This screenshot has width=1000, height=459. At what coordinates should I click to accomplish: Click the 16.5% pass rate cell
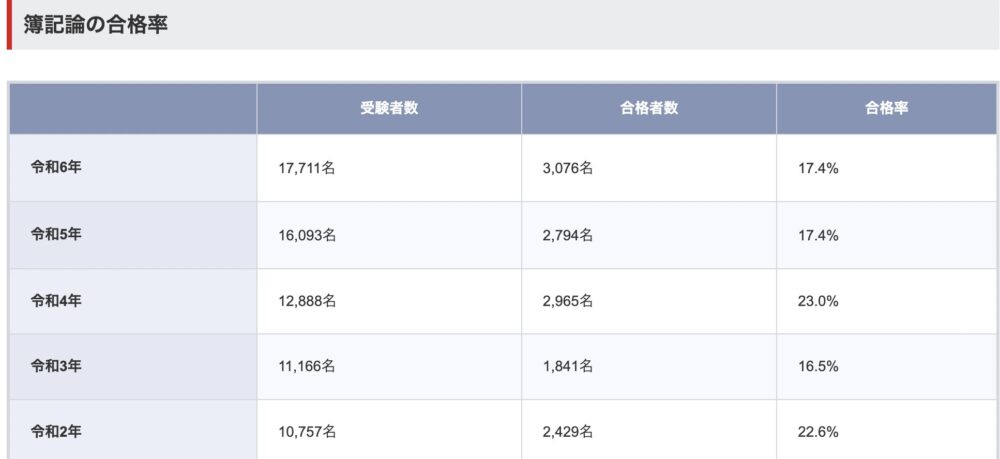(886, 367)
